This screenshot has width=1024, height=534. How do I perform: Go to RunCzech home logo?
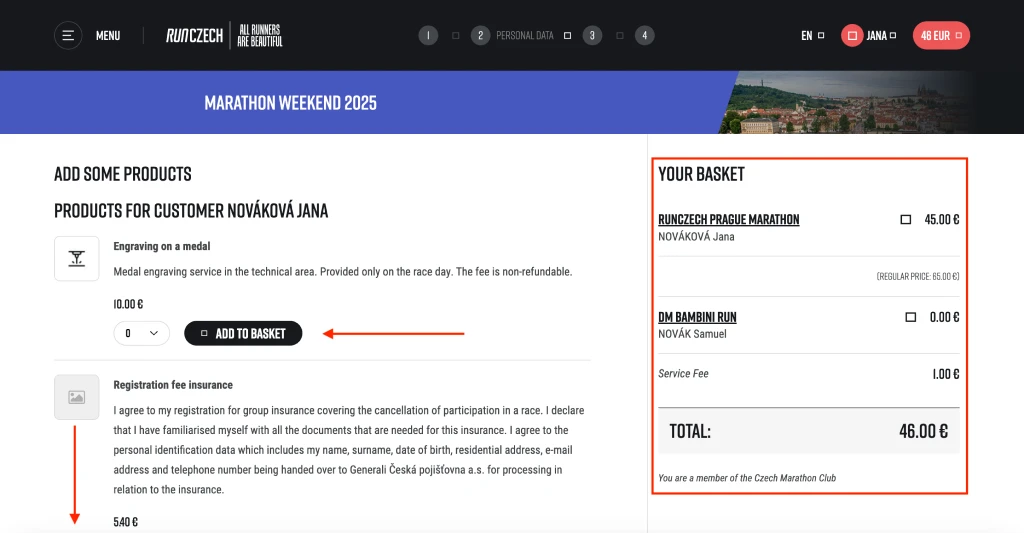pyautogui.click(x=195, y=35)
